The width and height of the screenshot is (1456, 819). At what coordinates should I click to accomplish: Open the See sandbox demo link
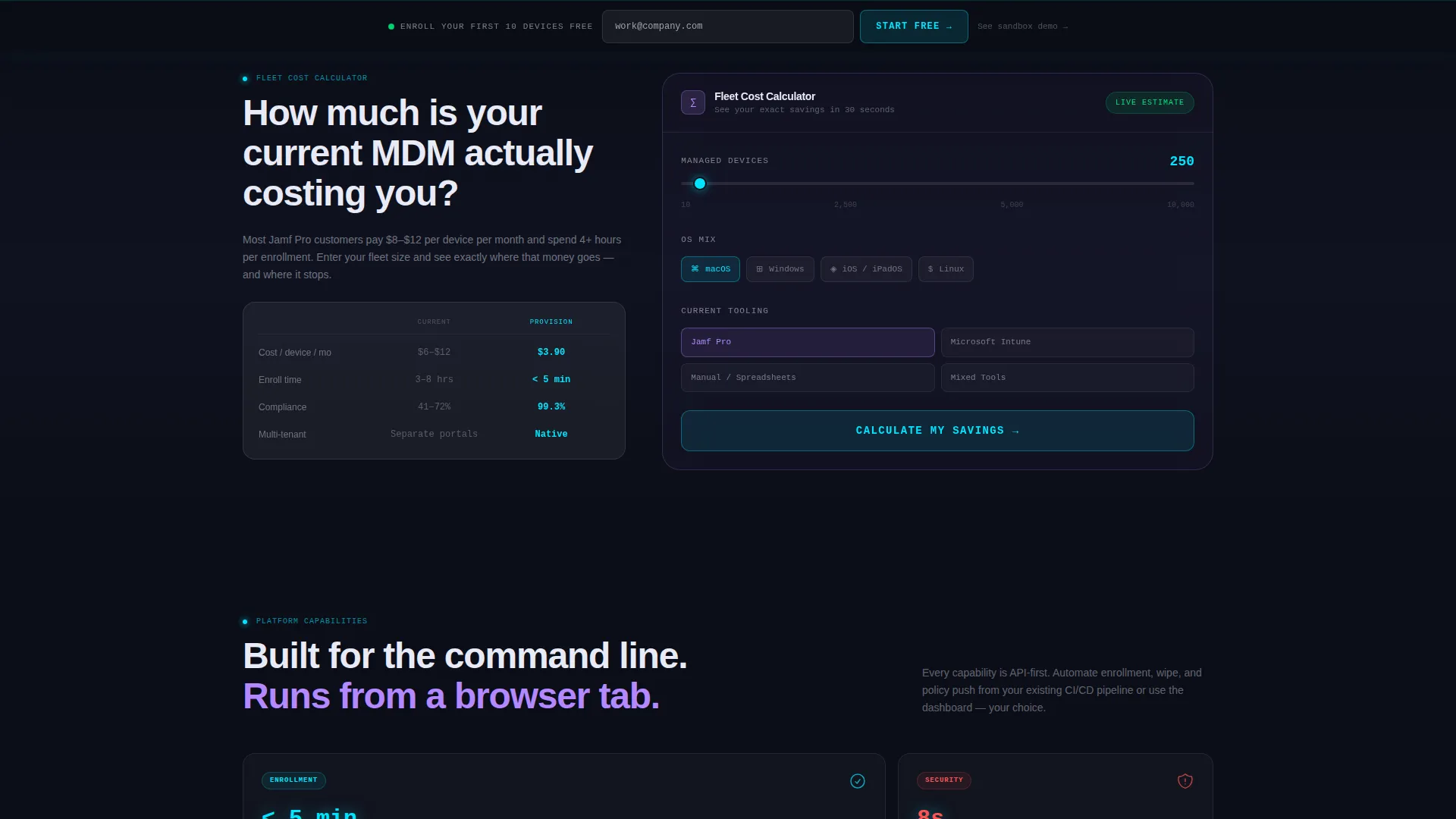tap(1022, 27)
